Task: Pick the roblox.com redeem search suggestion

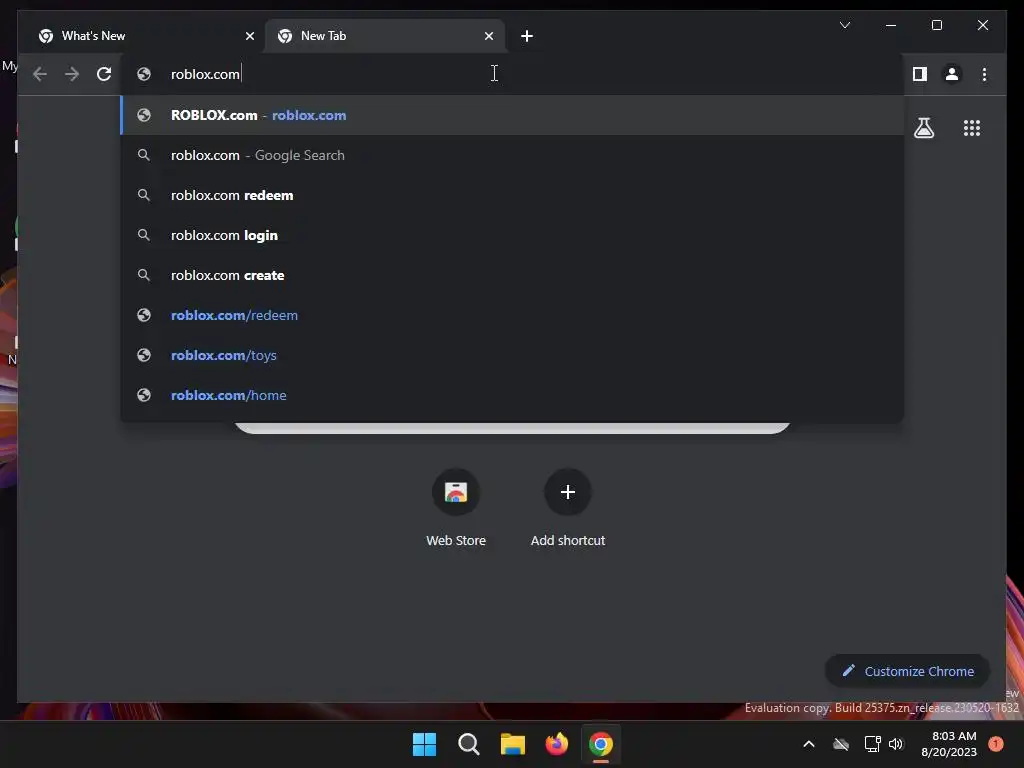Action: tap(512, 195)
